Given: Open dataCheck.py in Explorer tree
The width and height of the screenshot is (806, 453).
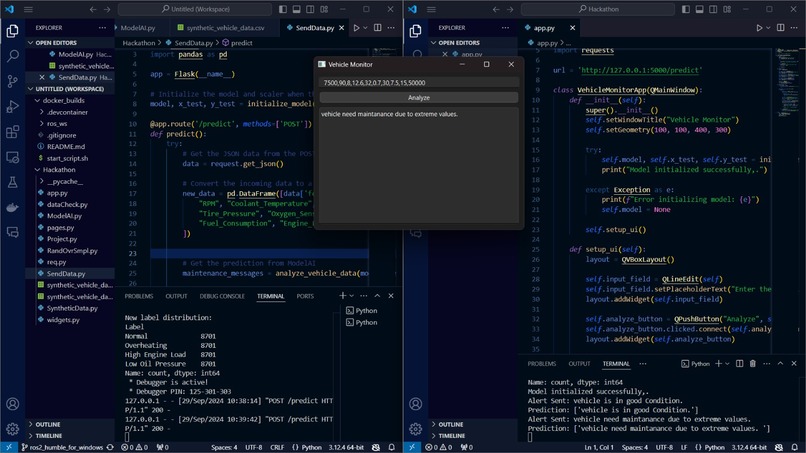Looking at the screenshot, I should click(x=67, y=205).
